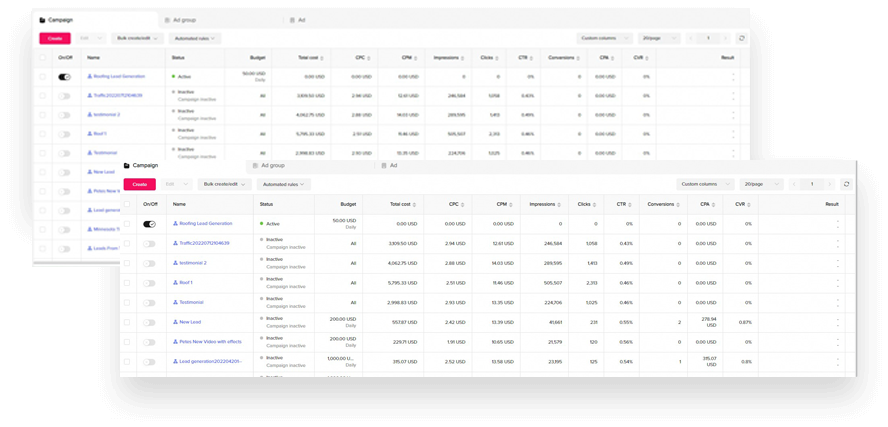888x427 pixels.
Task: Switch to the Ad tab in back window
Action: coord(299,19)
